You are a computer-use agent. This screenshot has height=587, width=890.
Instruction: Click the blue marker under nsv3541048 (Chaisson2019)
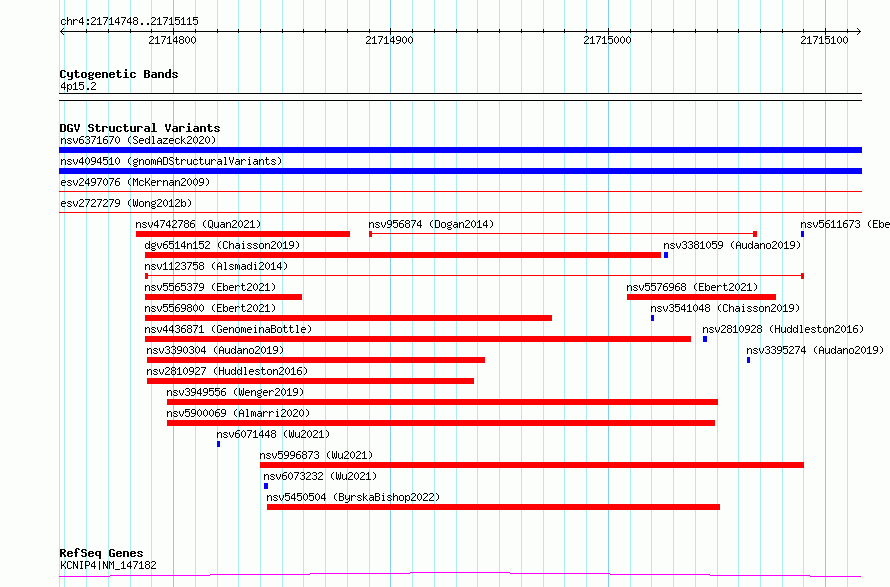[652, 318]
